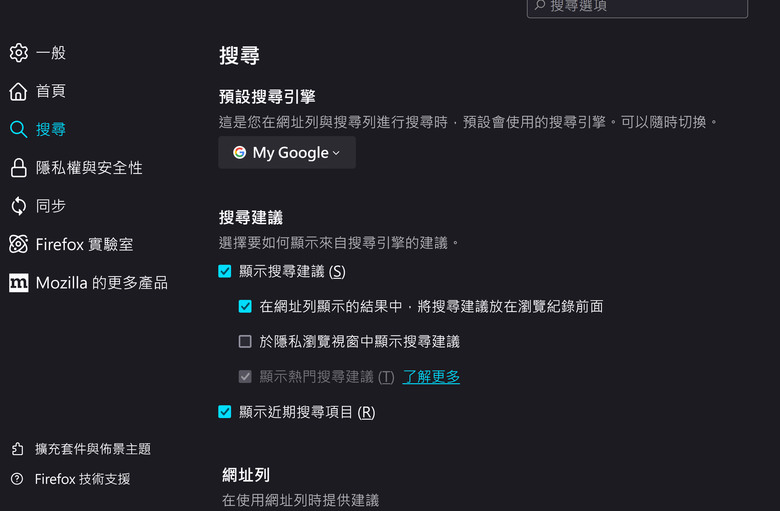Click the Search magnifier icon in sidebar
Screen dimensions: 780x511
click(x=18, y=130)
